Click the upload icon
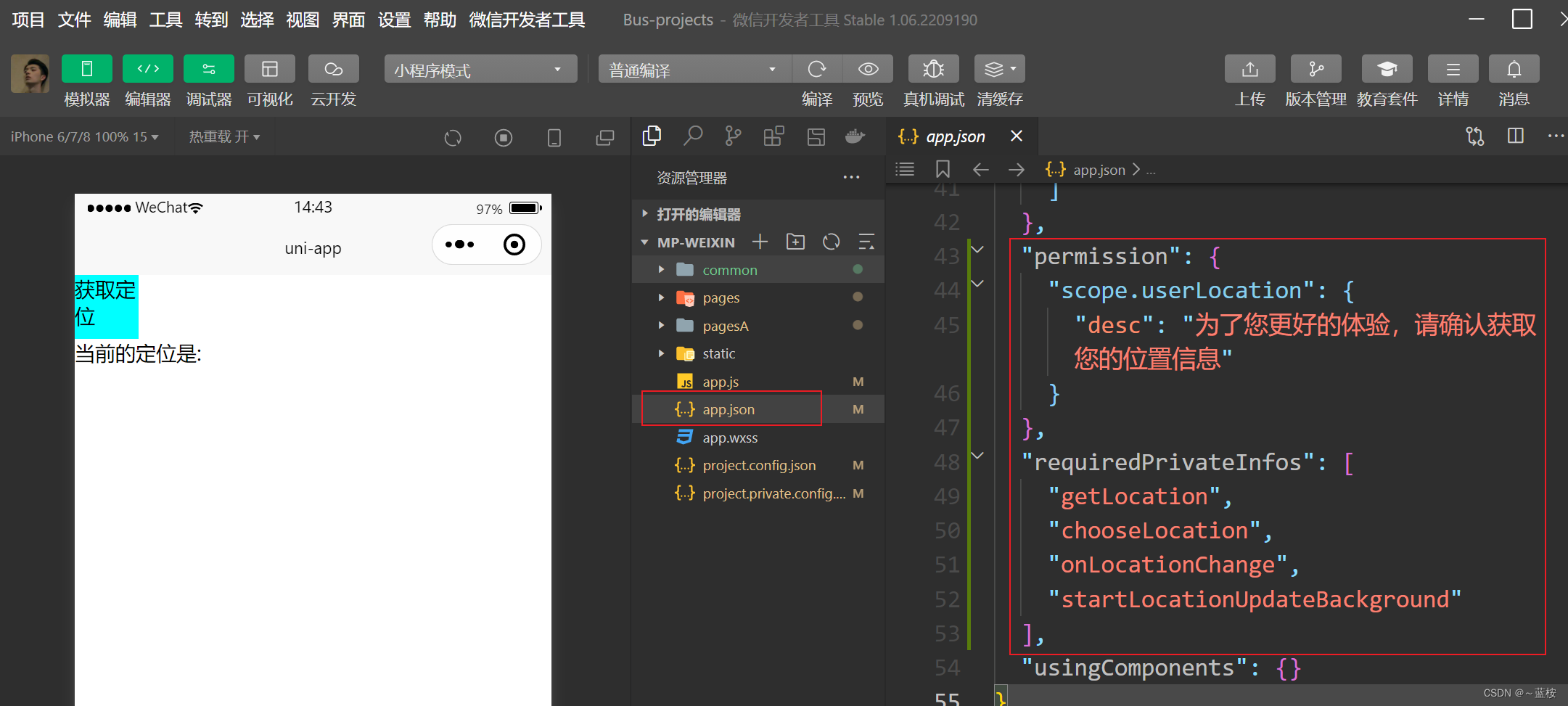The width and height of the screenshot is (1568, 706). click(1249, 69)
